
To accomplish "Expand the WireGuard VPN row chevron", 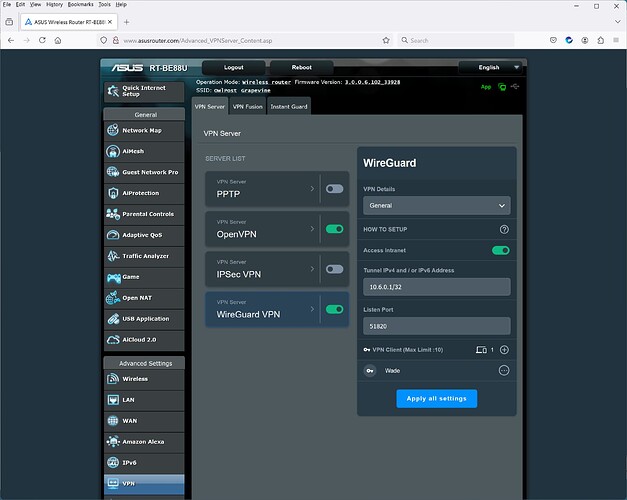I will 312,309.
